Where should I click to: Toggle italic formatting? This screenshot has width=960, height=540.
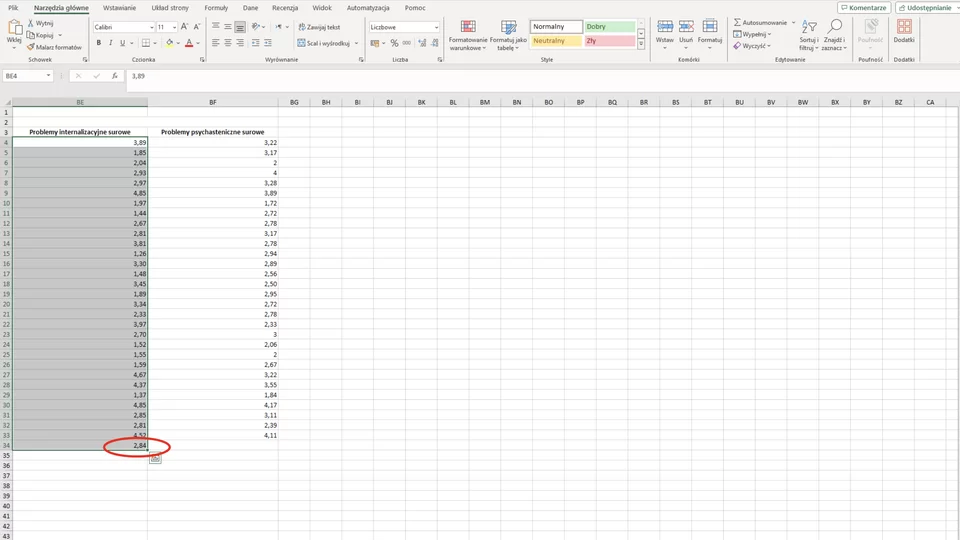pos(110,43)
